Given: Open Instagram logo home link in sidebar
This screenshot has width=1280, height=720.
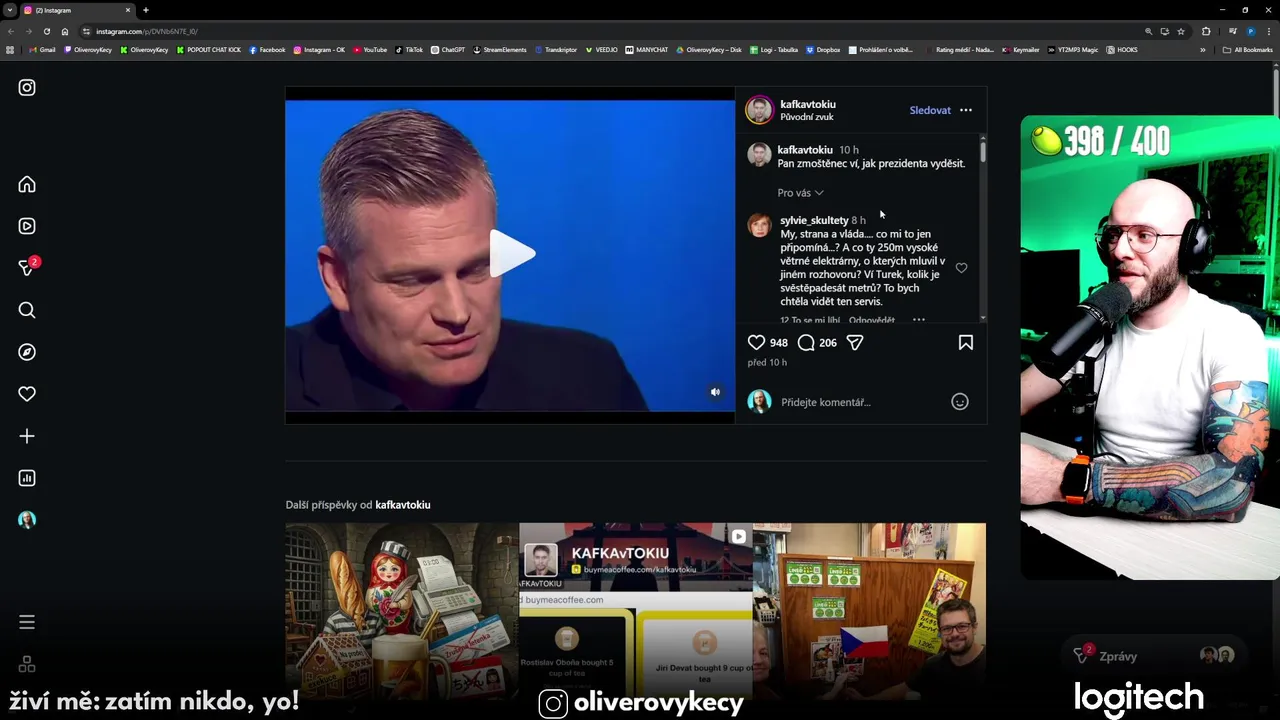Looking at the screenshot, I should 27,88.
